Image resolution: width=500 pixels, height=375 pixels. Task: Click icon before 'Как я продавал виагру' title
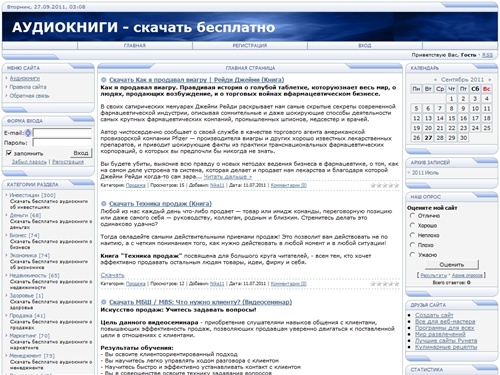[104, 80]
